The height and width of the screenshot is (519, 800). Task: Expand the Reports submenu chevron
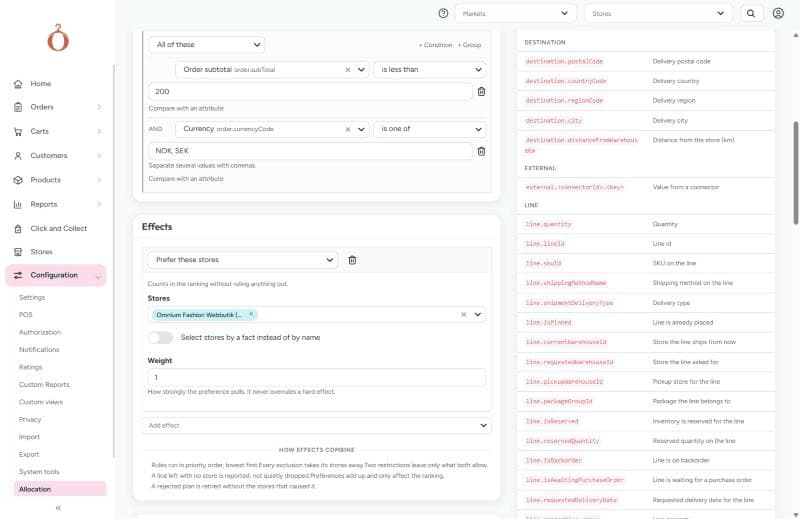99,205
